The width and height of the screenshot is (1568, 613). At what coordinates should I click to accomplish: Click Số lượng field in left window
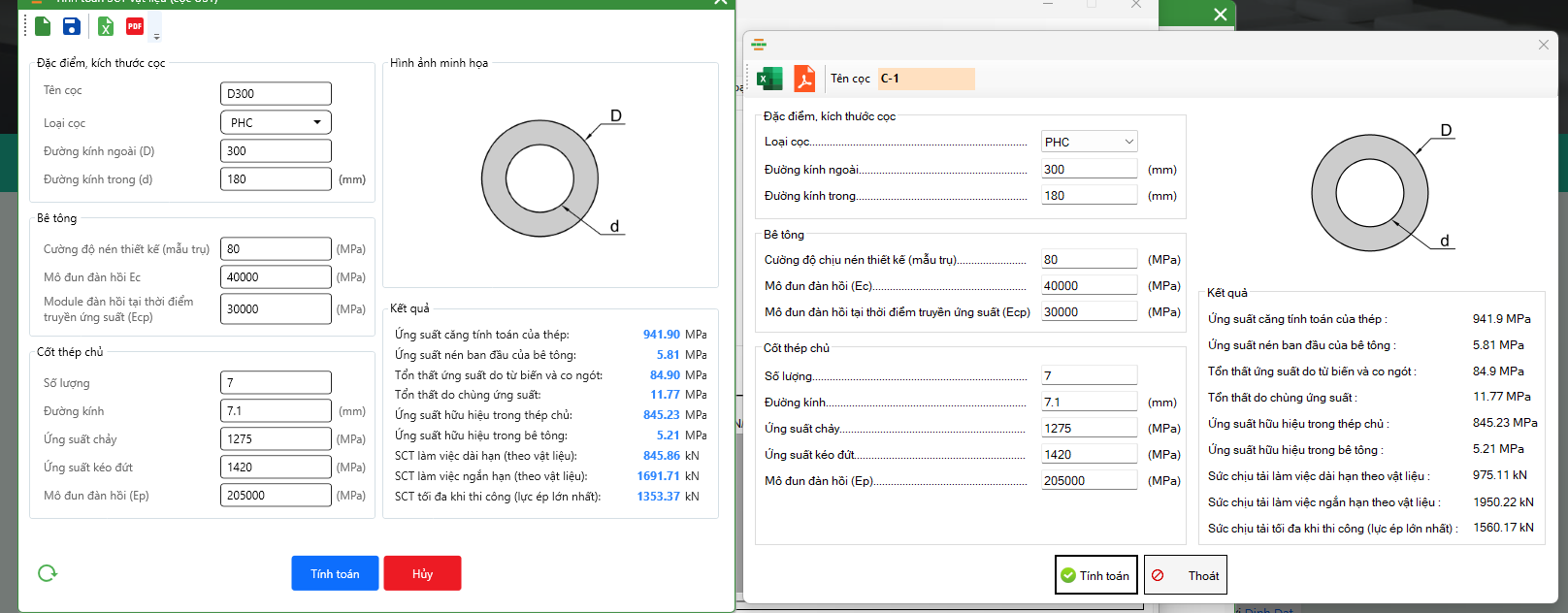click(x=276, y=382)
